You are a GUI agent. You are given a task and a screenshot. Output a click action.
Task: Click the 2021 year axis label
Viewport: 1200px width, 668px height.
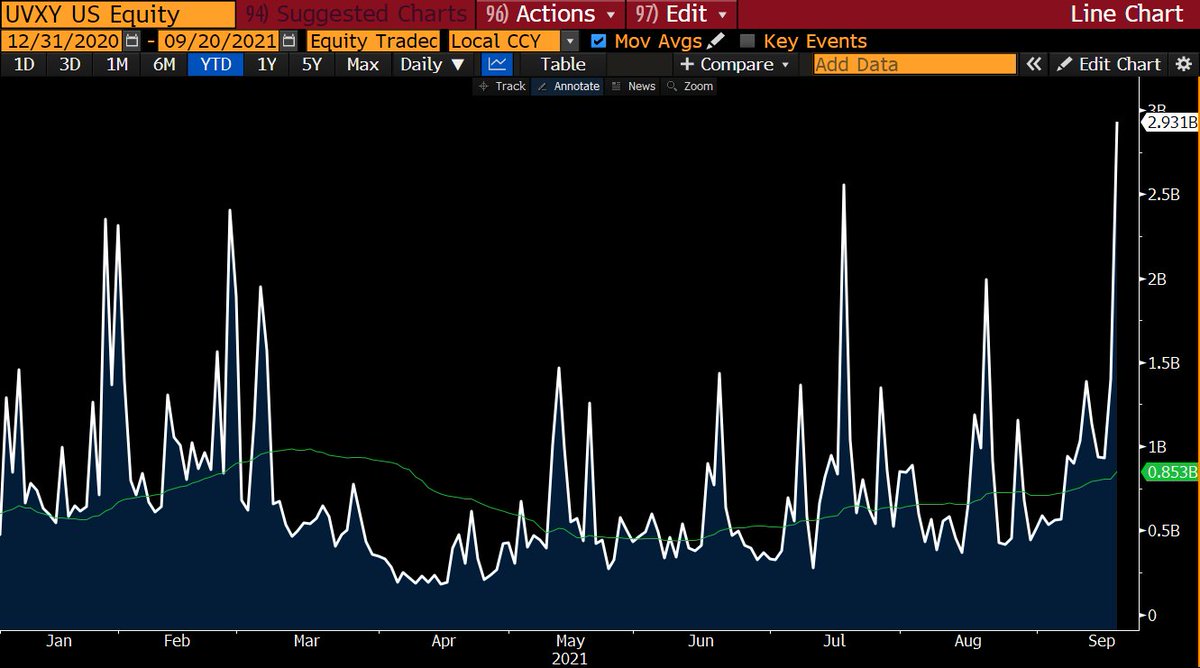coord(568,658)
